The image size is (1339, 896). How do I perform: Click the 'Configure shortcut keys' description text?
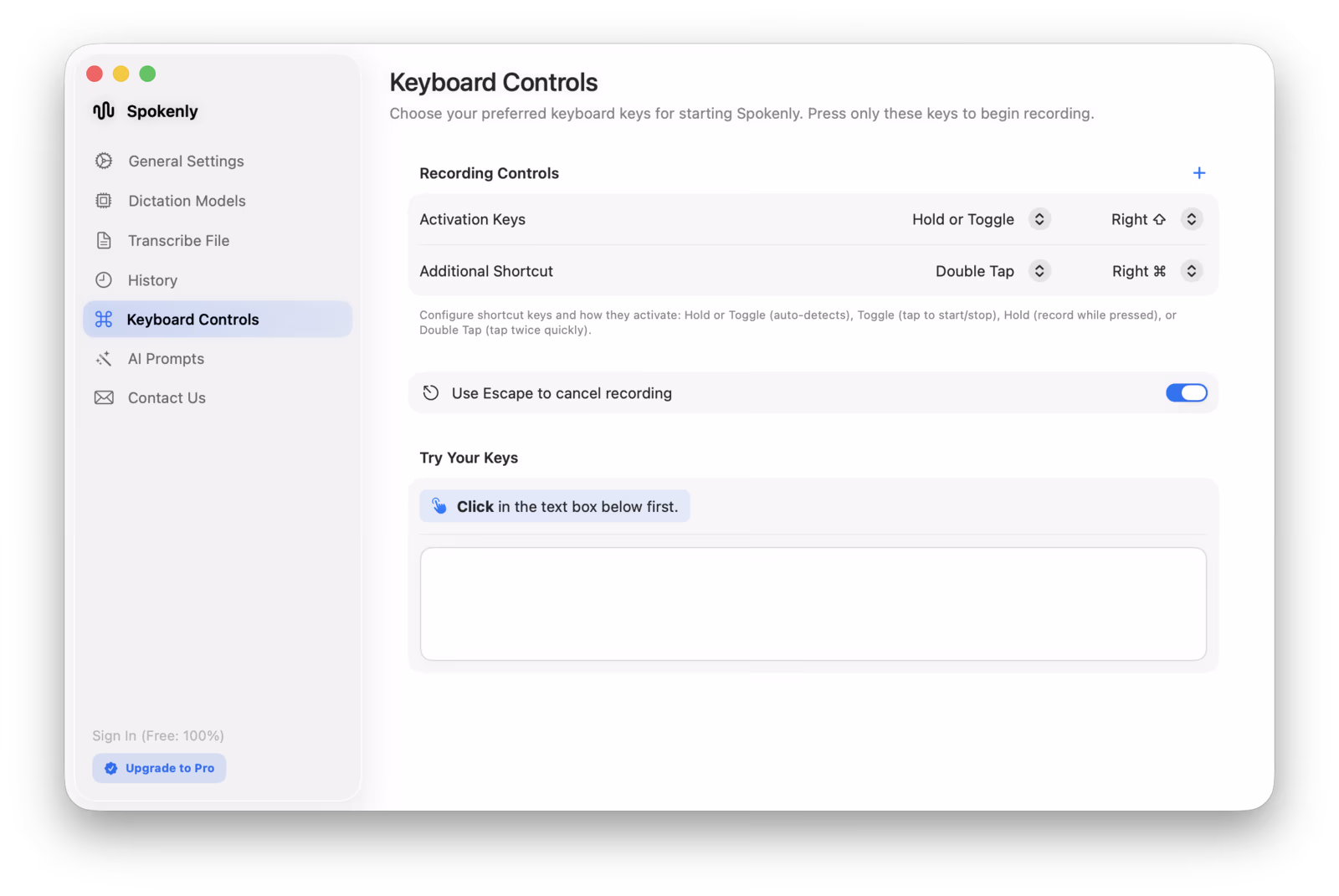(798, 322)
